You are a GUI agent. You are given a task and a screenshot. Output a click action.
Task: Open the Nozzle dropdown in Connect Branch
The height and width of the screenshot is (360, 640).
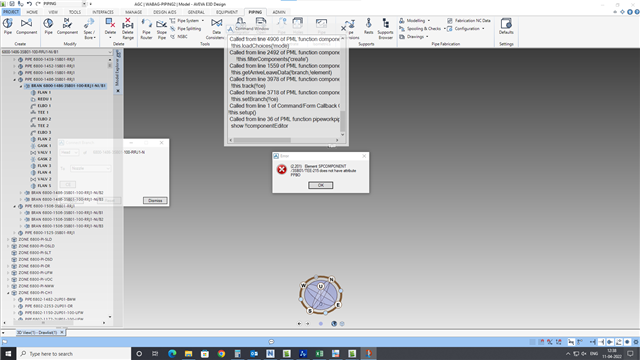(x=90, y=168)
